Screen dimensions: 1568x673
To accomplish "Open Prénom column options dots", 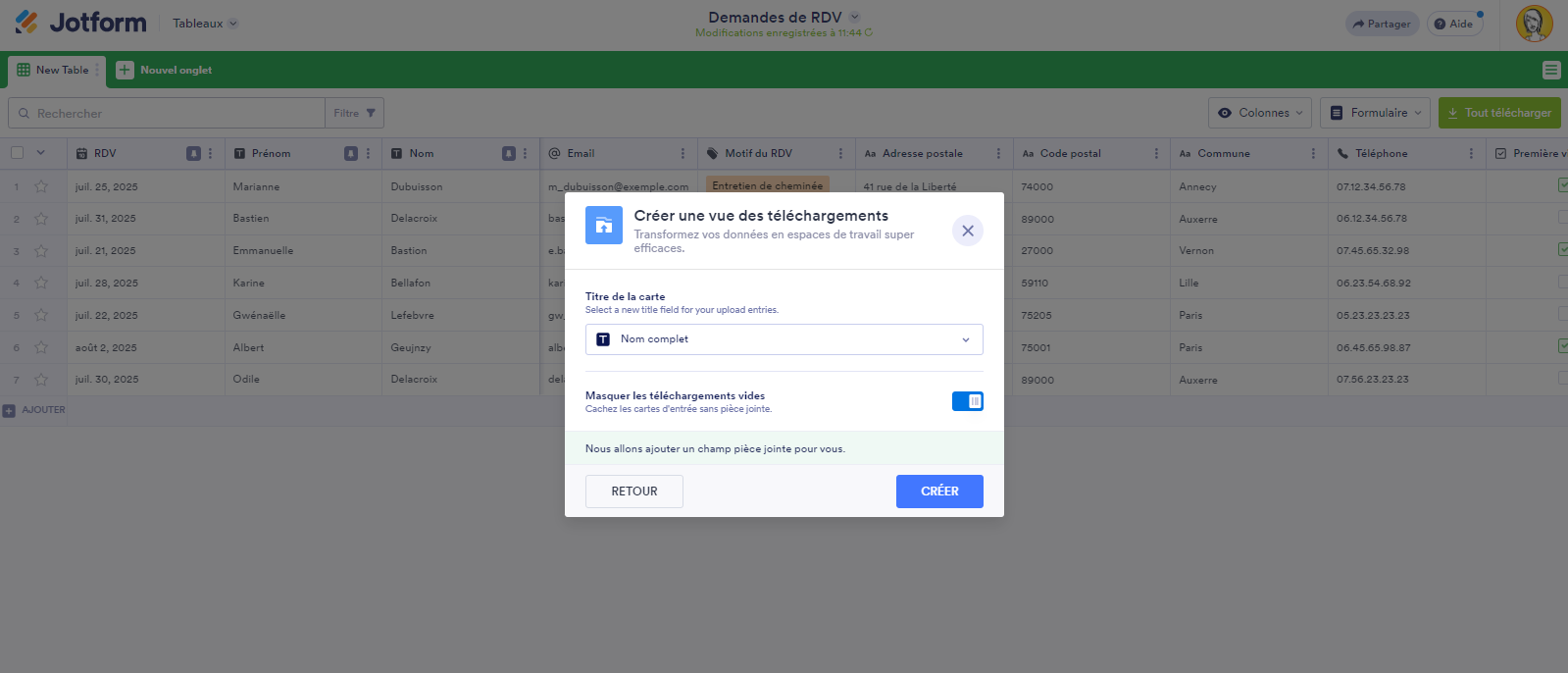I will click(368, 153).
